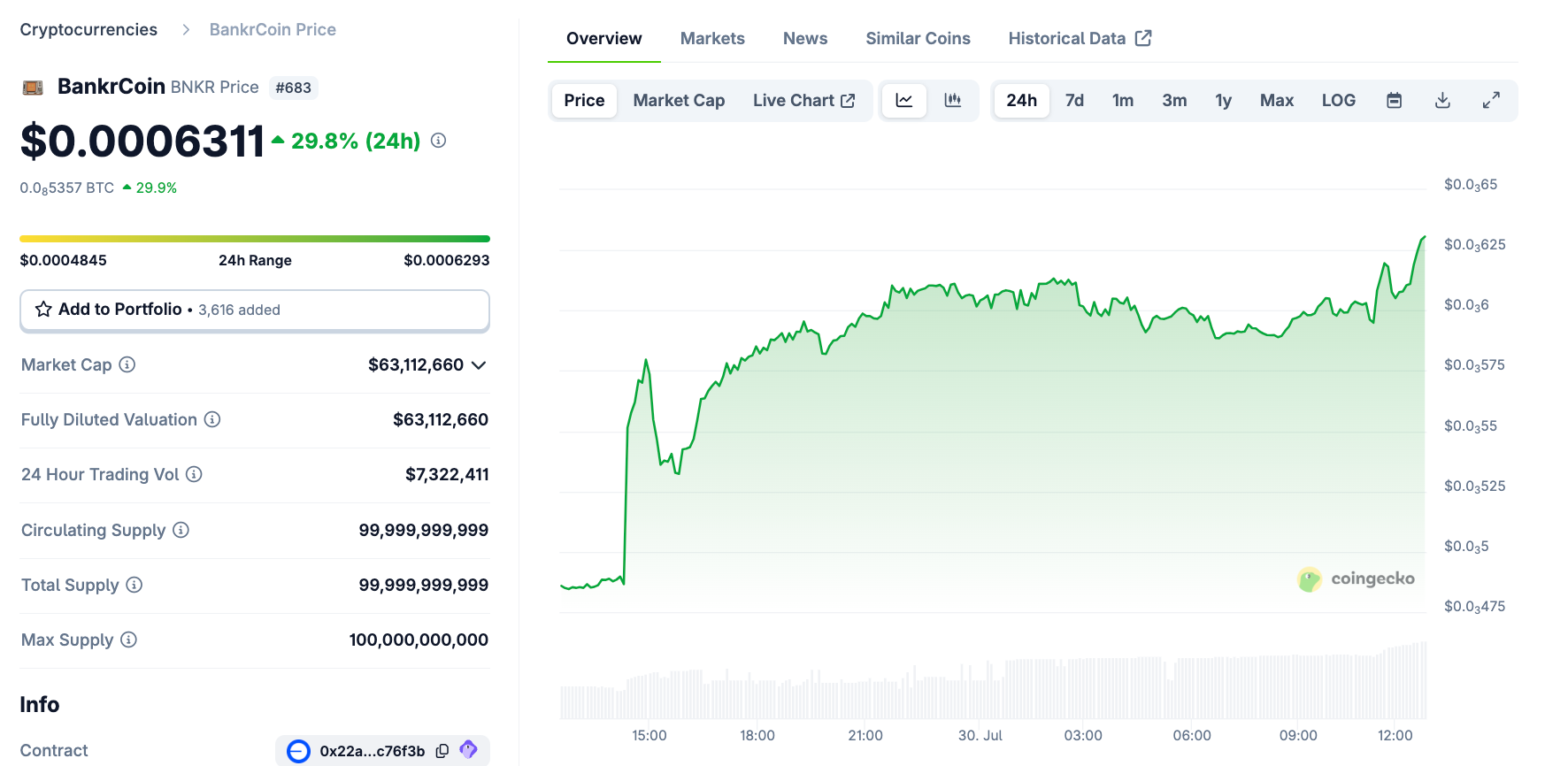The height and width of the screenshot is (766, 1568).
Task: Click the Fully Diluted Valuation info icon
Action: (x=212, y=419)
